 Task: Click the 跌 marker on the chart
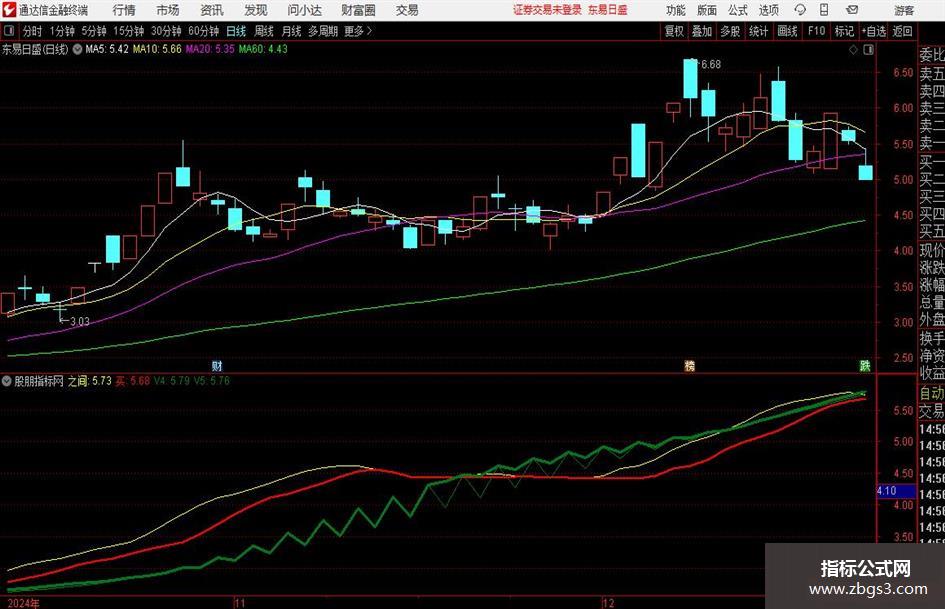[x=865, y=365]
